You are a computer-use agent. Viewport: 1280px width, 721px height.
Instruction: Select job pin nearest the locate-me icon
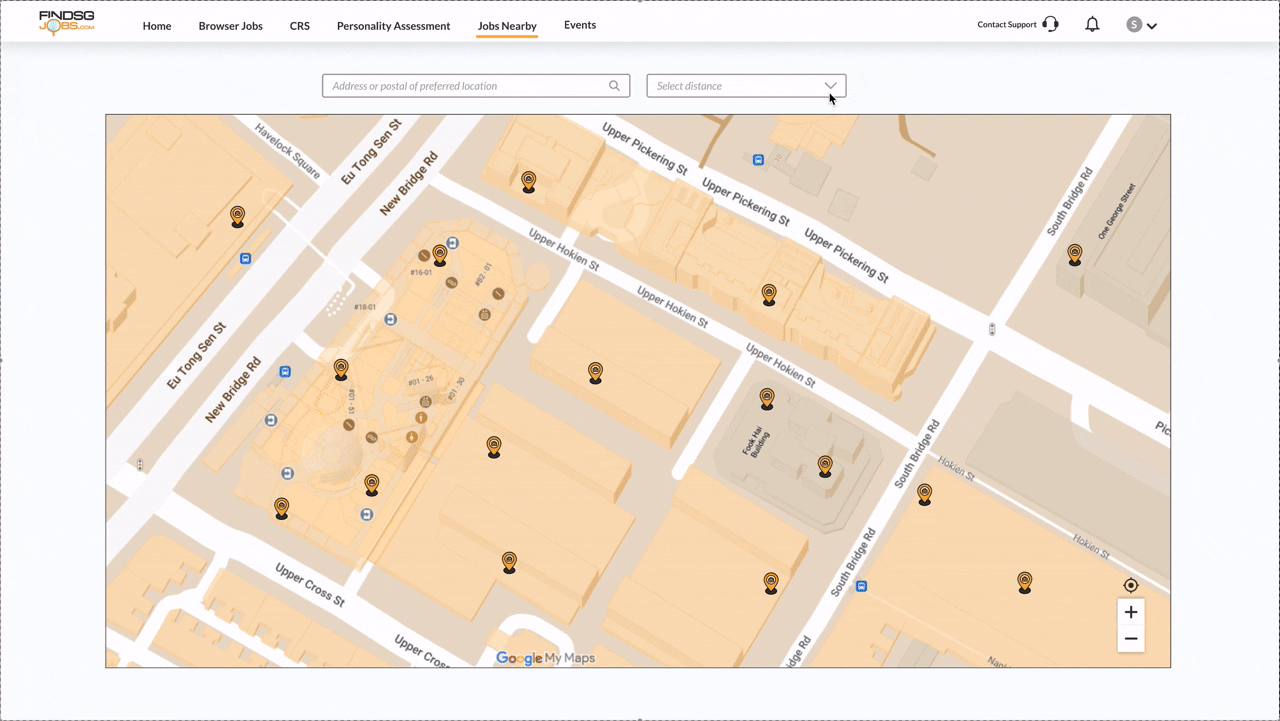[1025, 582]
